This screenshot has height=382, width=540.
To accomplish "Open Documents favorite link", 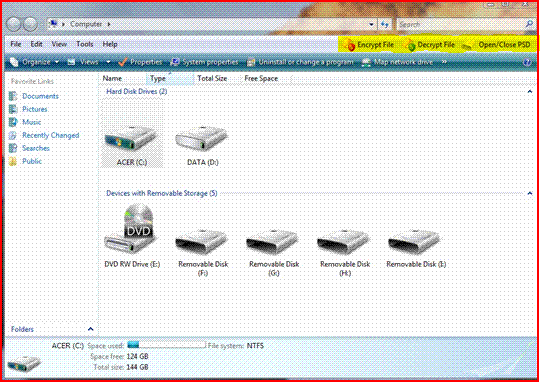I will [x=40, y=96].
